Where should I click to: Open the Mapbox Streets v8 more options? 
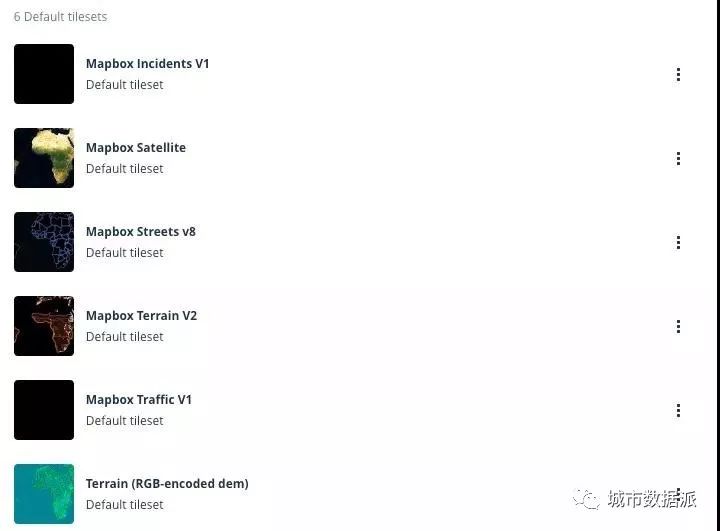click(x=678, y=242)
